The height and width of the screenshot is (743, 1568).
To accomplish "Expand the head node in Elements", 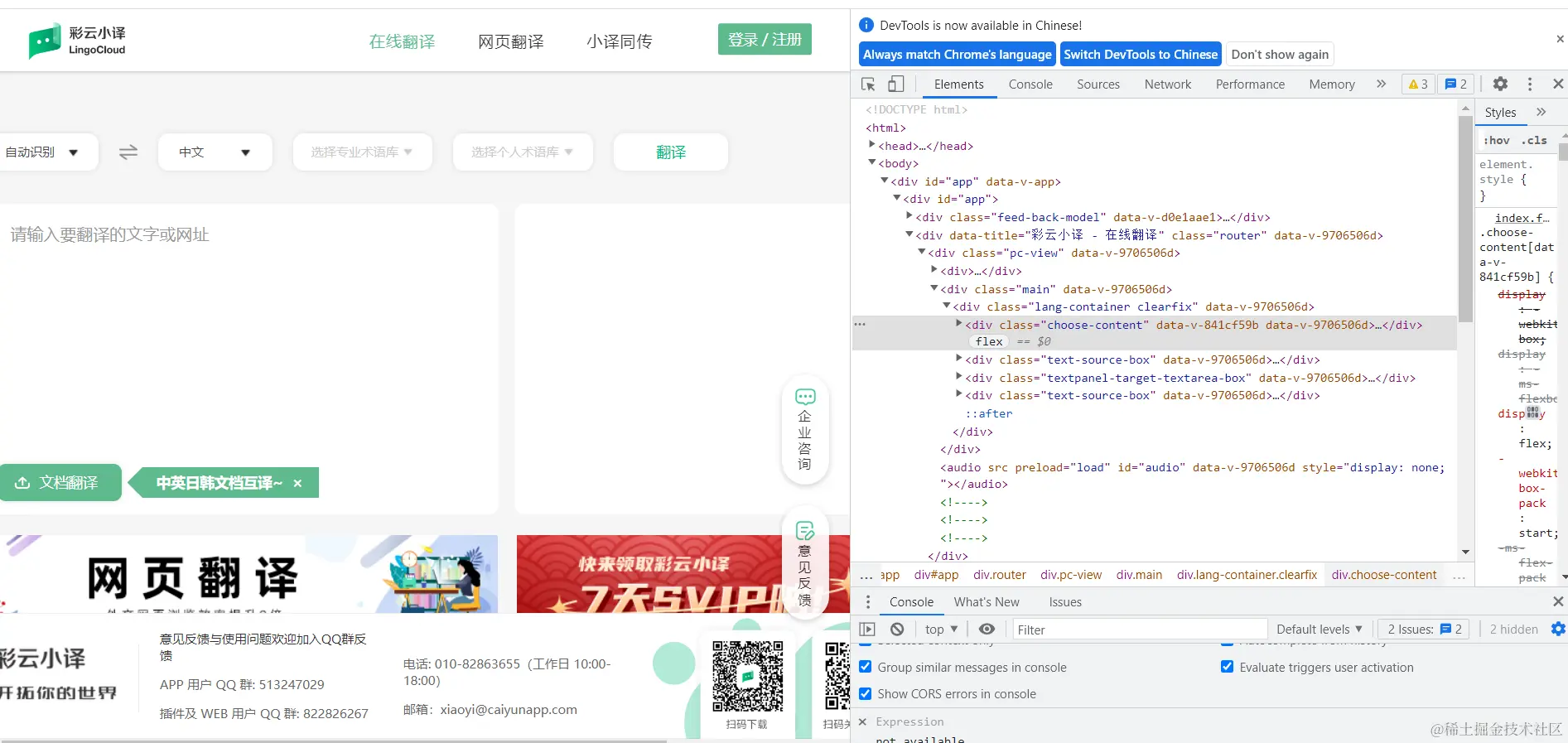I will 872,146.
